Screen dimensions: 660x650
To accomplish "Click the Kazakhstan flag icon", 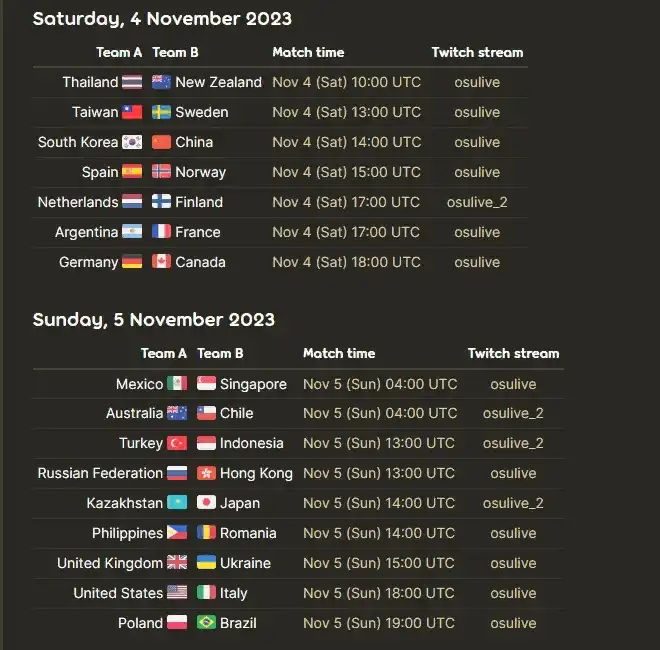I will [x=177, y=503].
